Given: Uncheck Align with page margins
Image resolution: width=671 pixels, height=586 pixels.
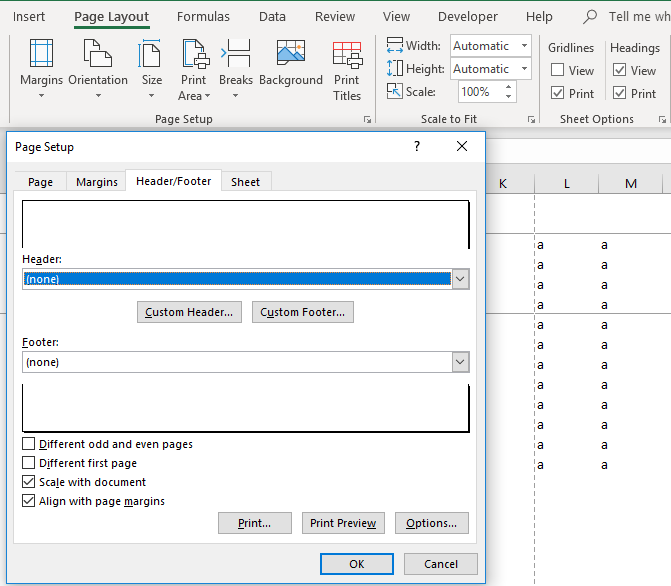Looking at the screenshot, I should click(28, 500).
